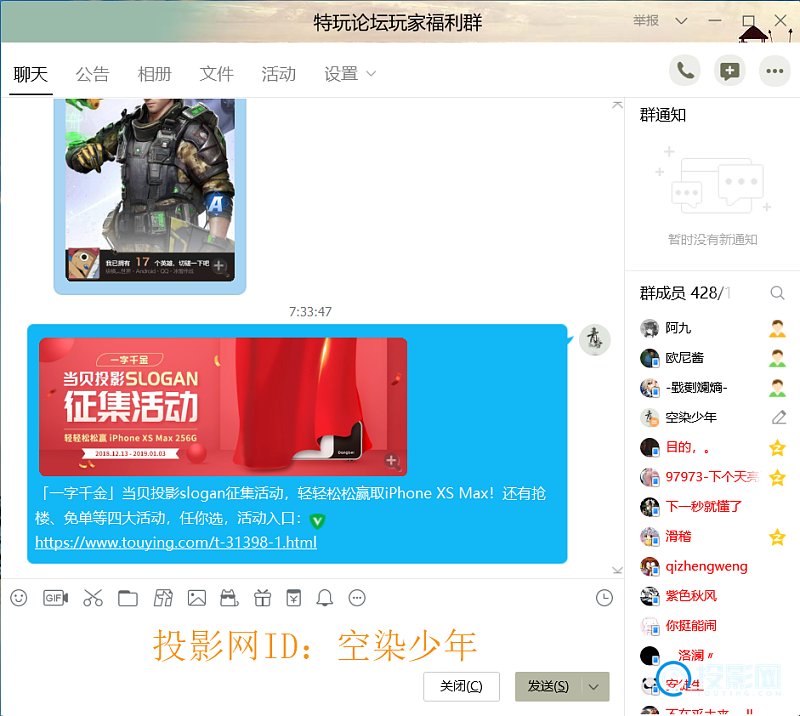
Task: Open the 当贝投影 SLOGAN banner image
Action: click(223, 407)
